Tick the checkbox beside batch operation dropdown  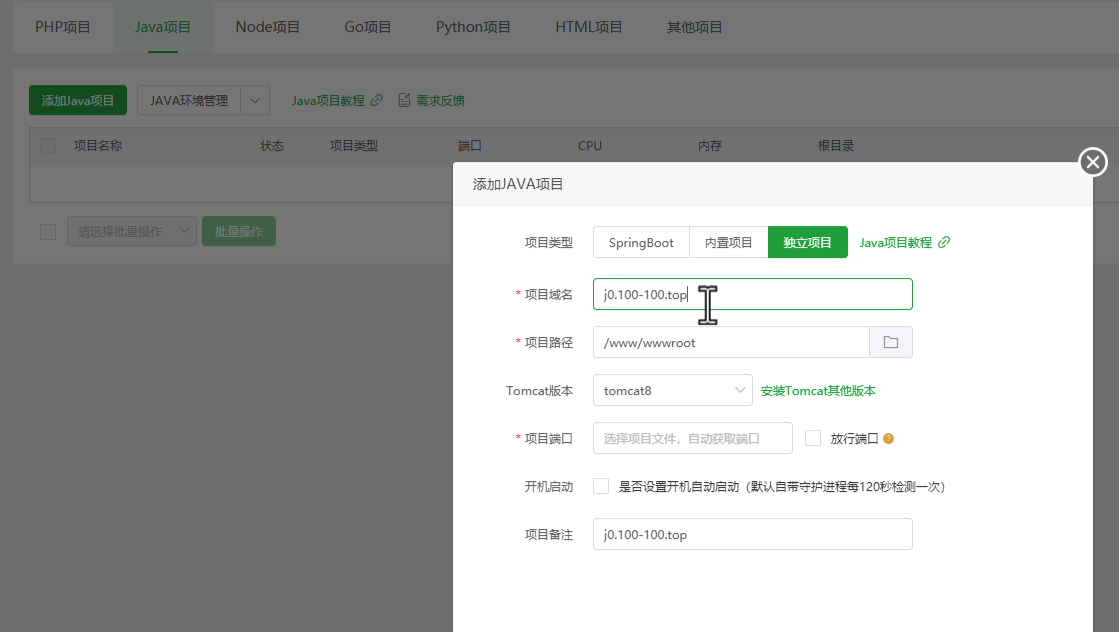[48, 232]
